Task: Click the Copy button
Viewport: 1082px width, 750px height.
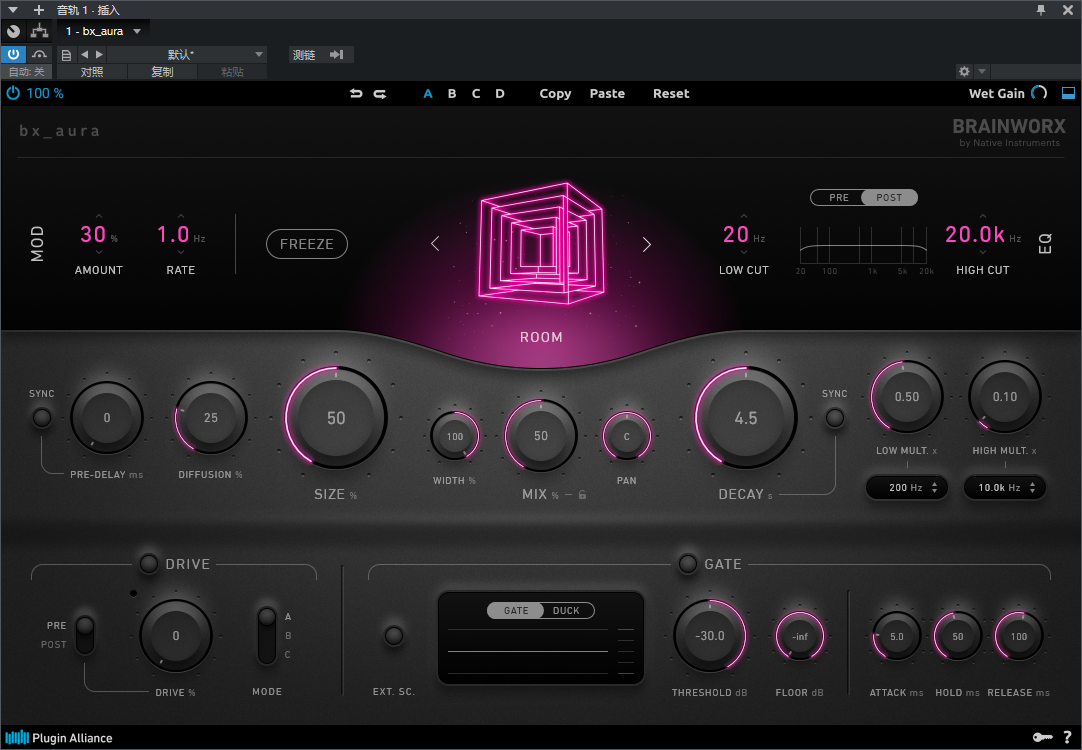Action: [555, 94]
